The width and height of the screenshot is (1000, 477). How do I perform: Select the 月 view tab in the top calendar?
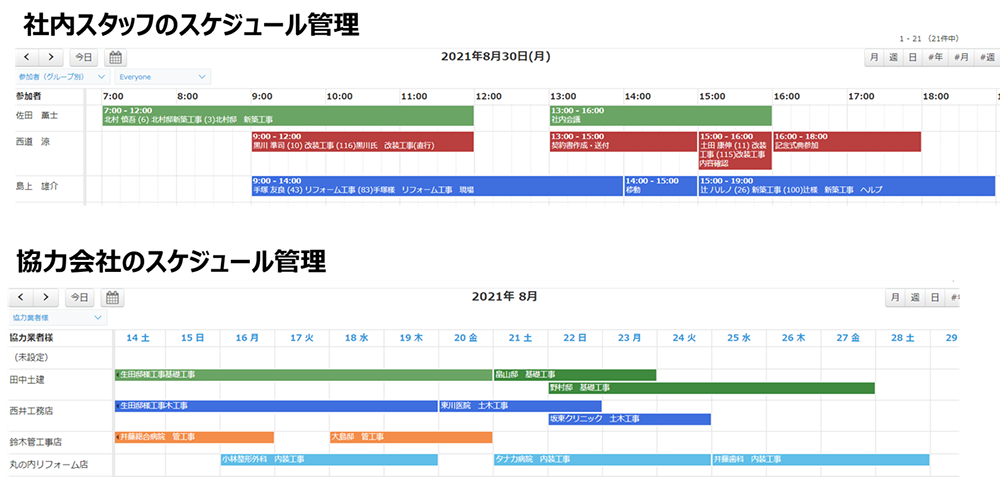pyautogui.click(x=875, y=58)
